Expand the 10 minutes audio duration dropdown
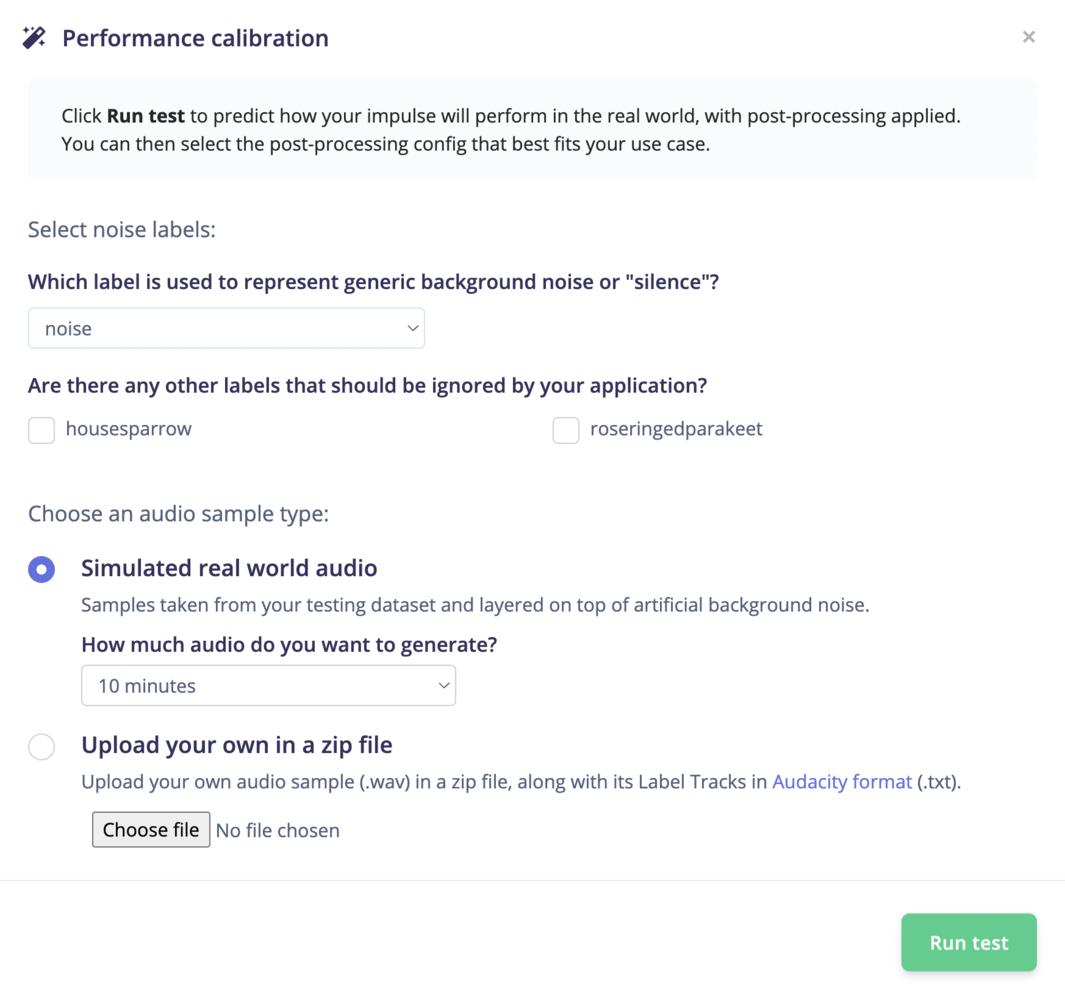Image resolution: width=1065 pixels, height=1000 pixels. click(x=268, y=686)
